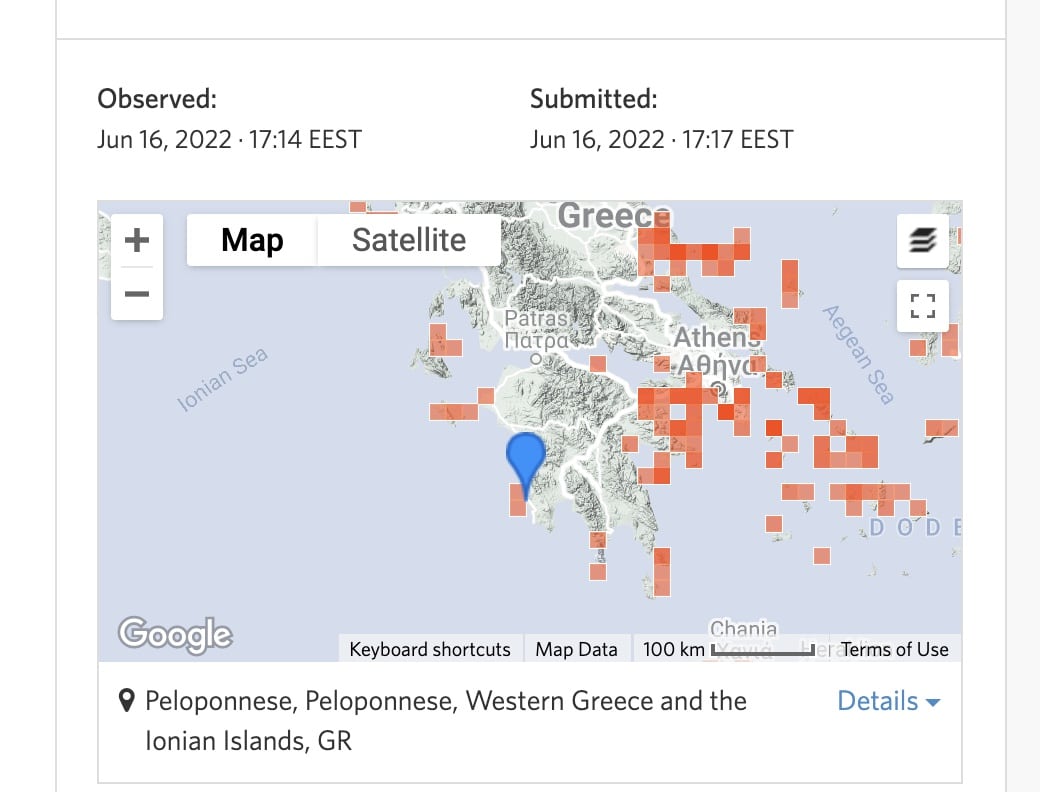Select the Map view tab
The height and width of the screenshot is (792, 1040).
click(252, 241)
